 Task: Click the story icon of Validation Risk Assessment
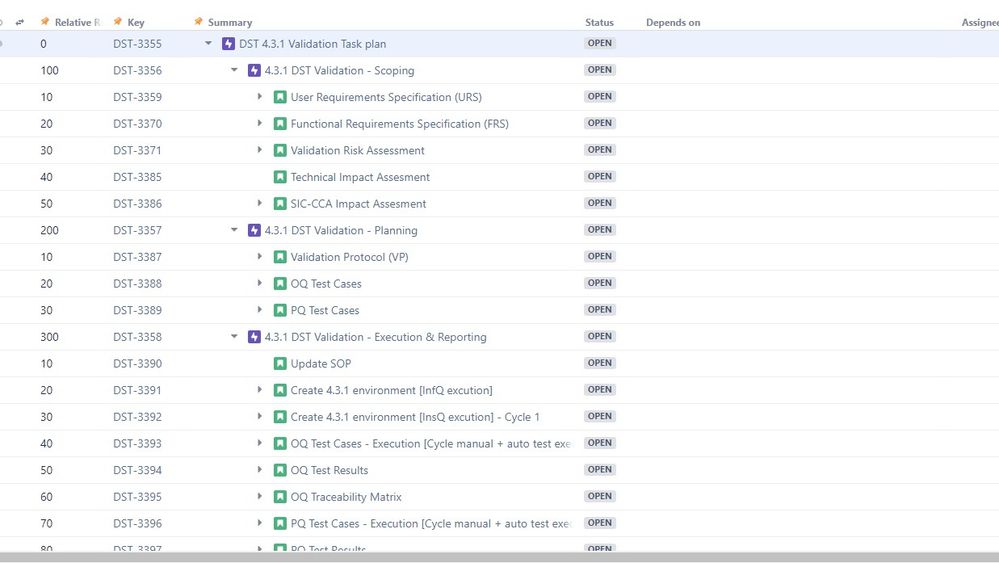(280, 150)
